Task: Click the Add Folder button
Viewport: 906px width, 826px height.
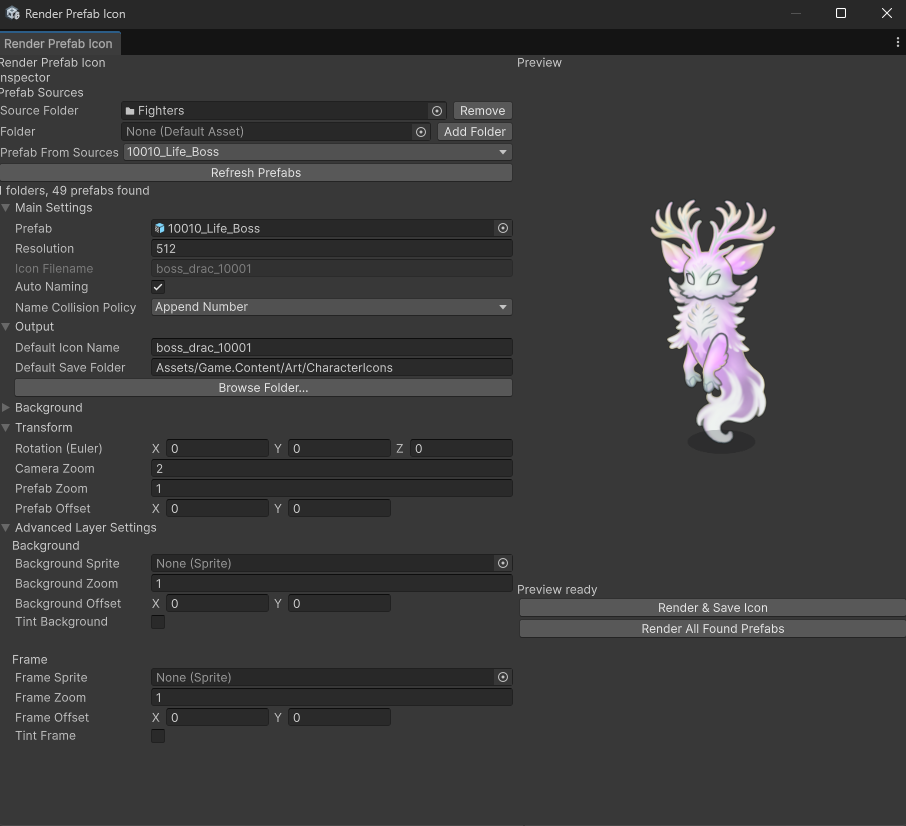Action: [474, 132]
